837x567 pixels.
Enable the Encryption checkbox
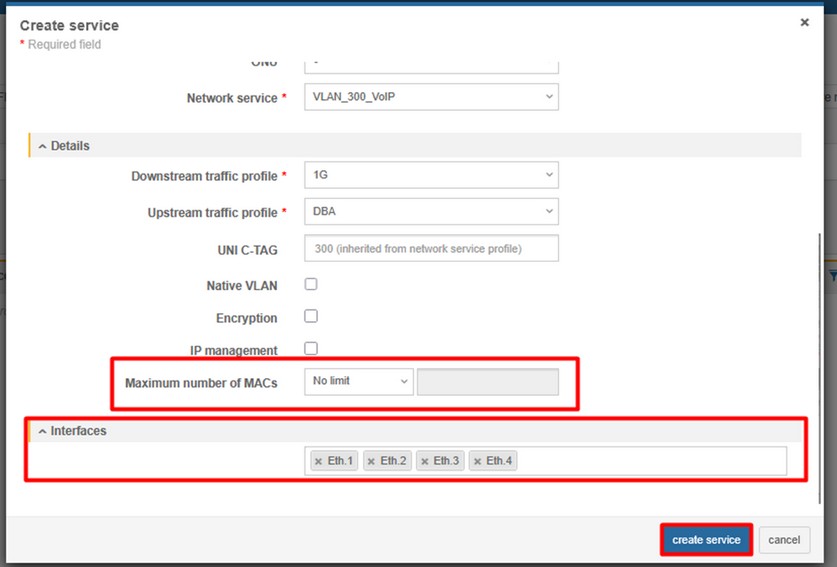[311, 316]
